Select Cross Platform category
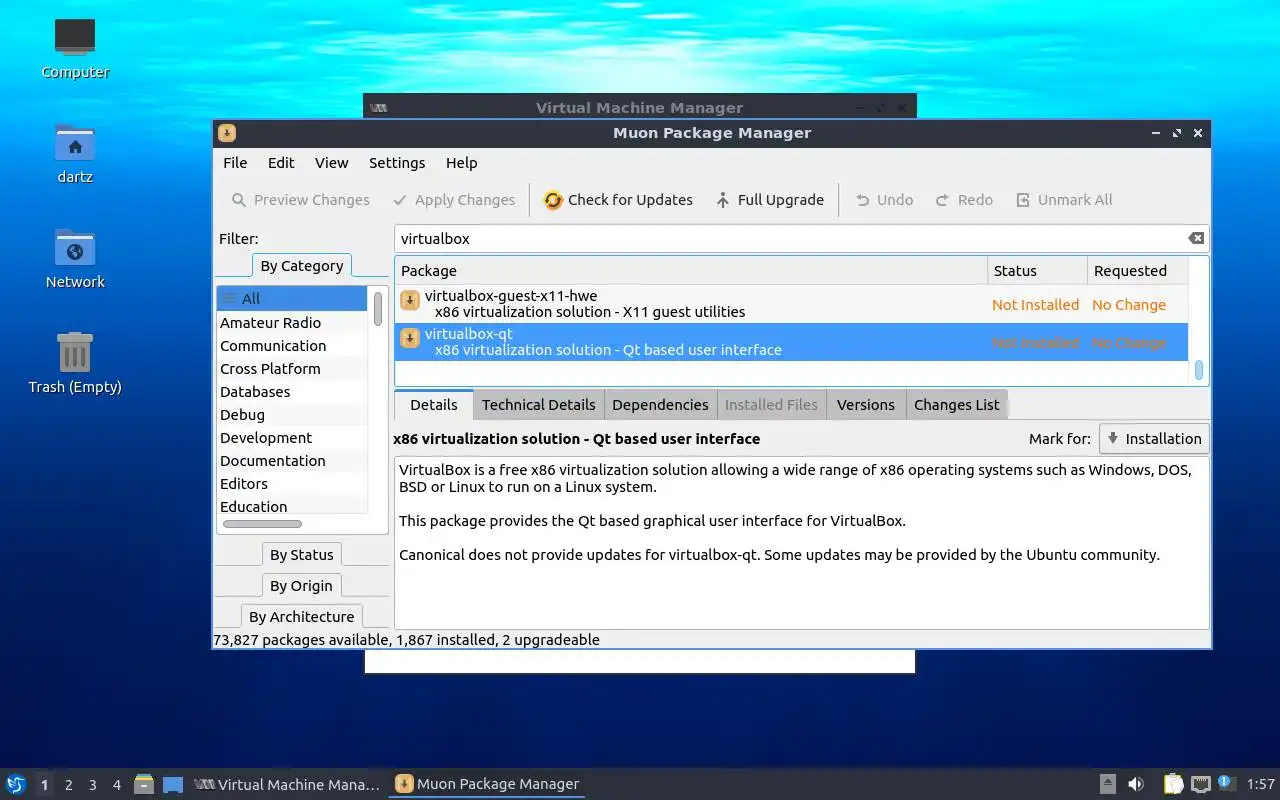Screen dimensions: 1280x800 pyautogui.click(x=292, y=369)
